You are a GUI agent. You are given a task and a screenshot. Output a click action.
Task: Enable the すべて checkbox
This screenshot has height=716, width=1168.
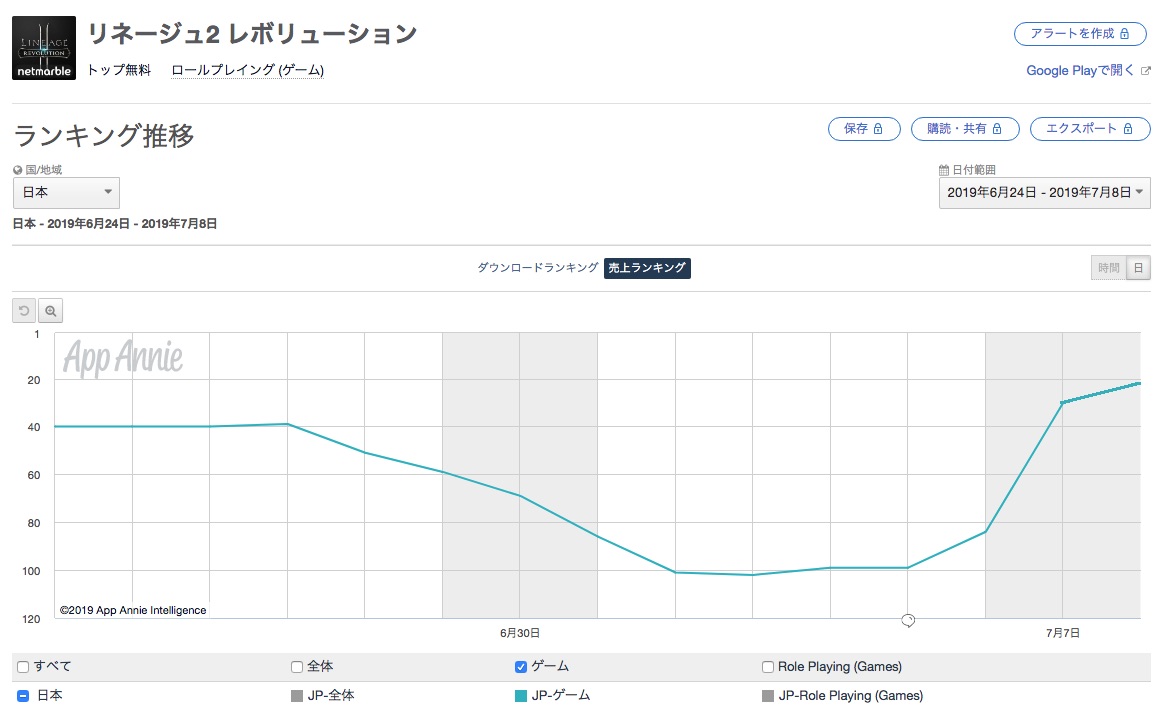tap(23, 667)
